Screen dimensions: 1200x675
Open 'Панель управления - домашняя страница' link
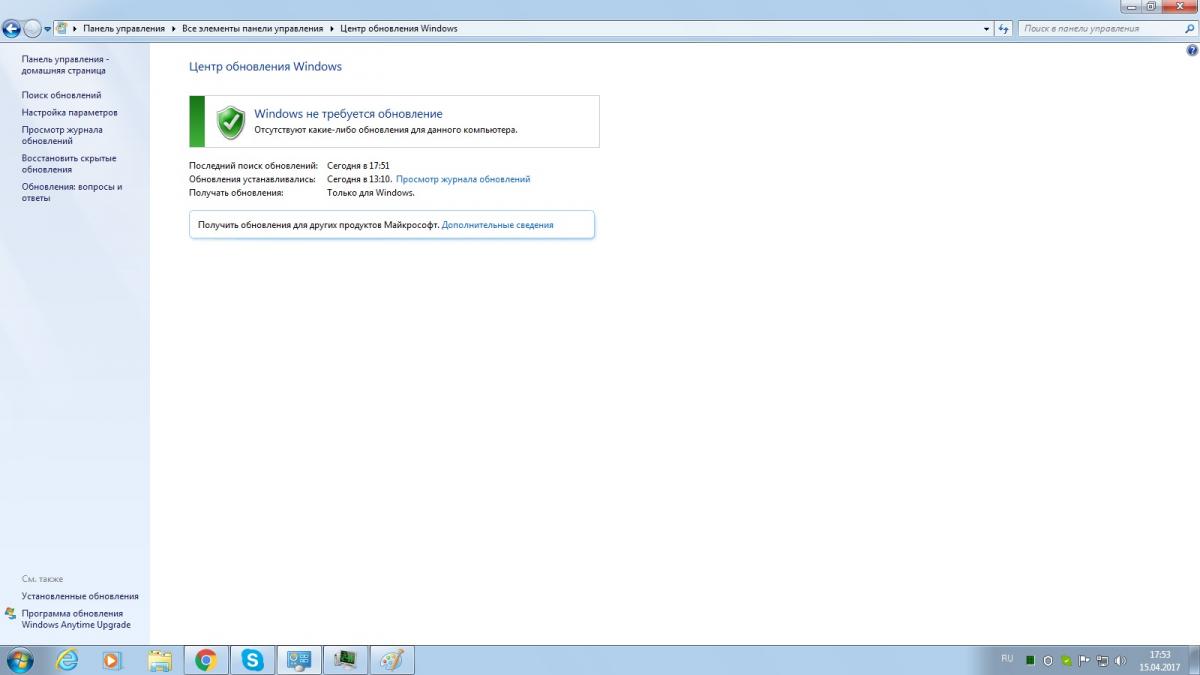point(65,65)
